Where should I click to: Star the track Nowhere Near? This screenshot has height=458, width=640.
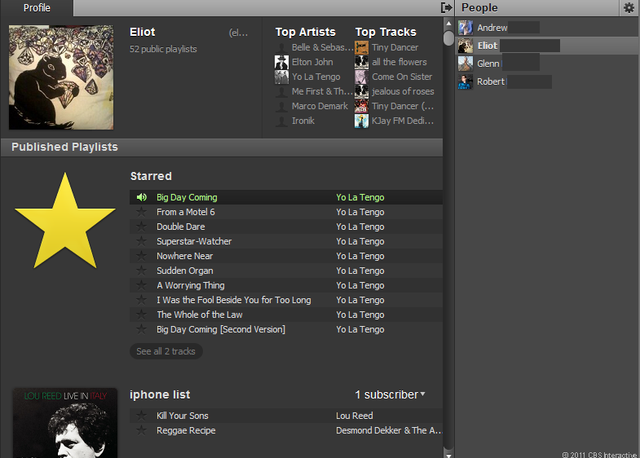142,256
